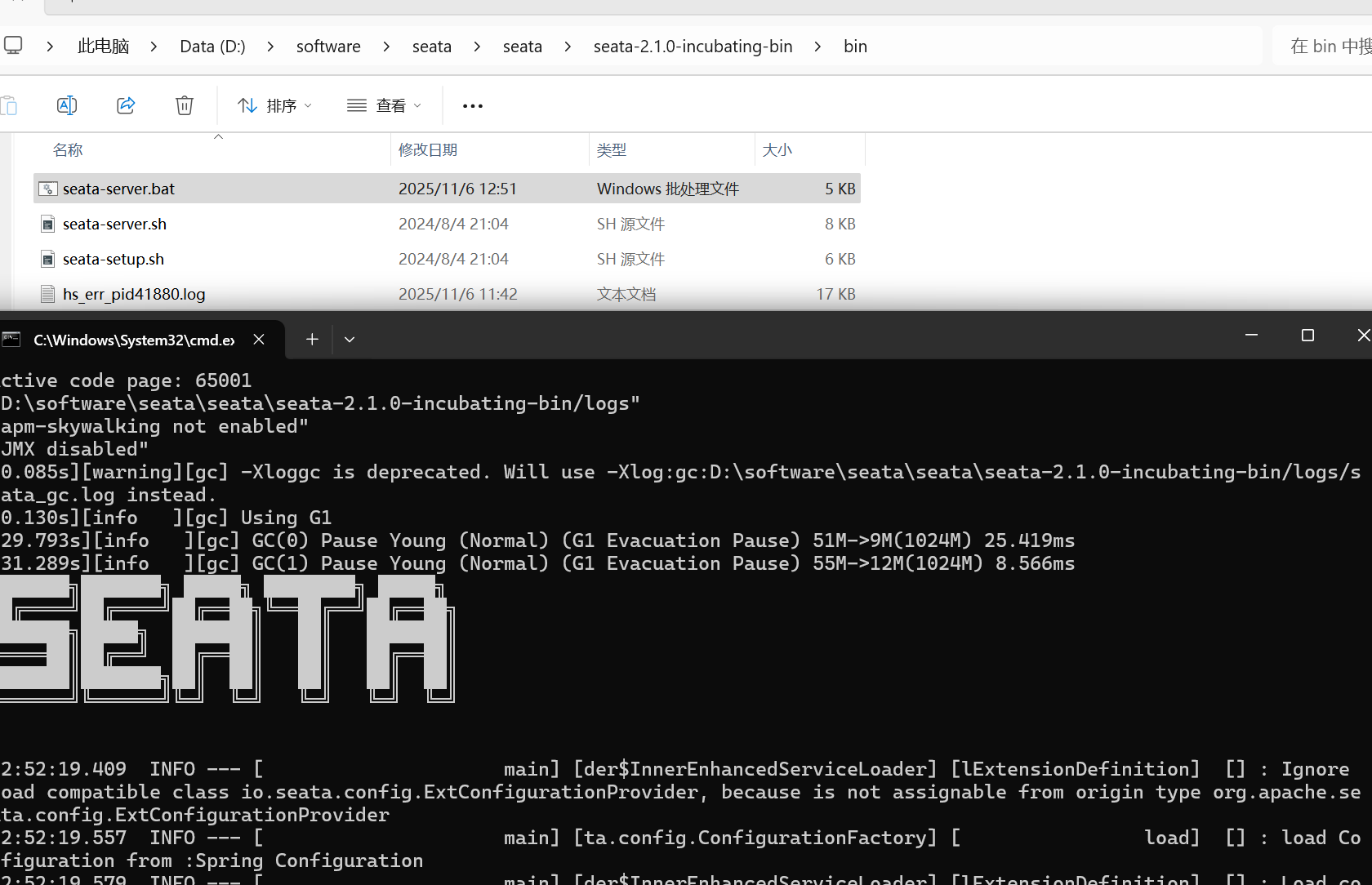Select seata-server.bat file name
This screenshot has height=885, width=1372.
pos(118,189)
